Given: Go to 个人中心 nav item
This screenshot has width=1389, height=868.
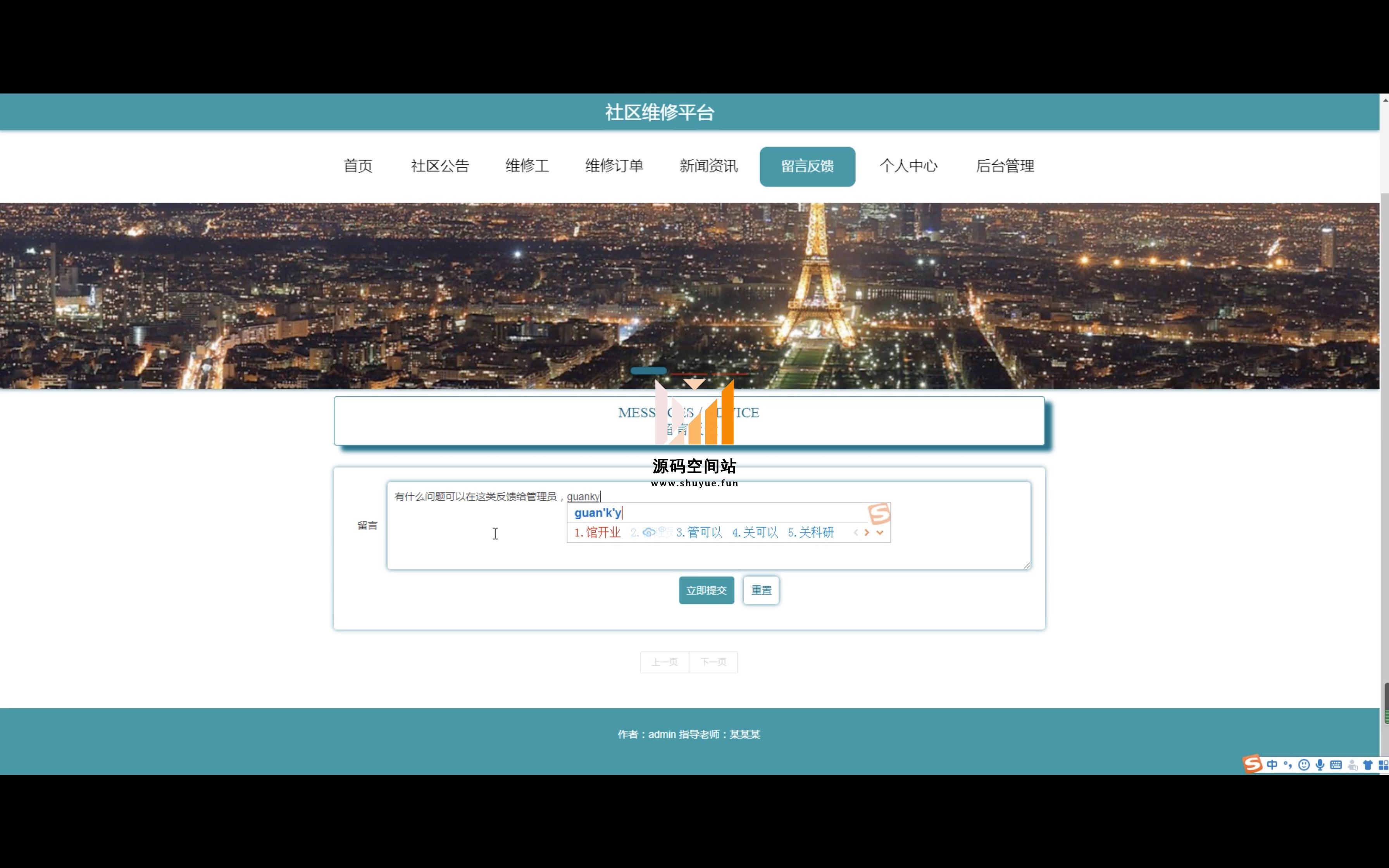Looking at the screenshot, I should point(908,167).
